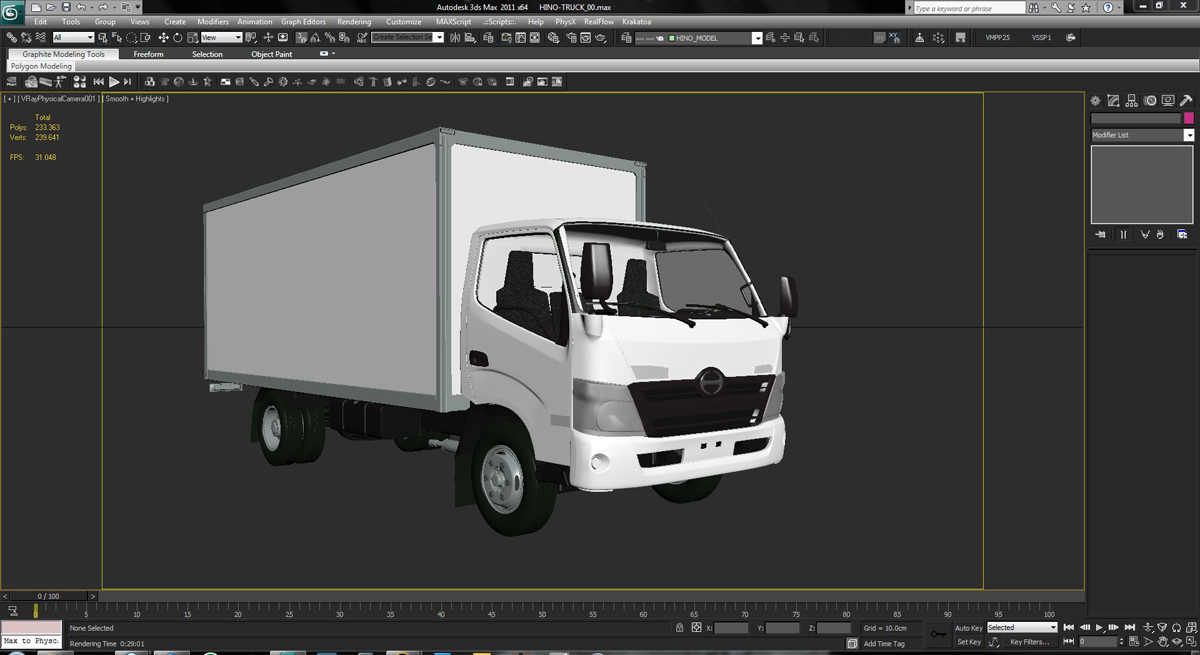The image size is (1200, 655).
Task: Click the object color swatch in the command panel
Action: (1188, 118)
